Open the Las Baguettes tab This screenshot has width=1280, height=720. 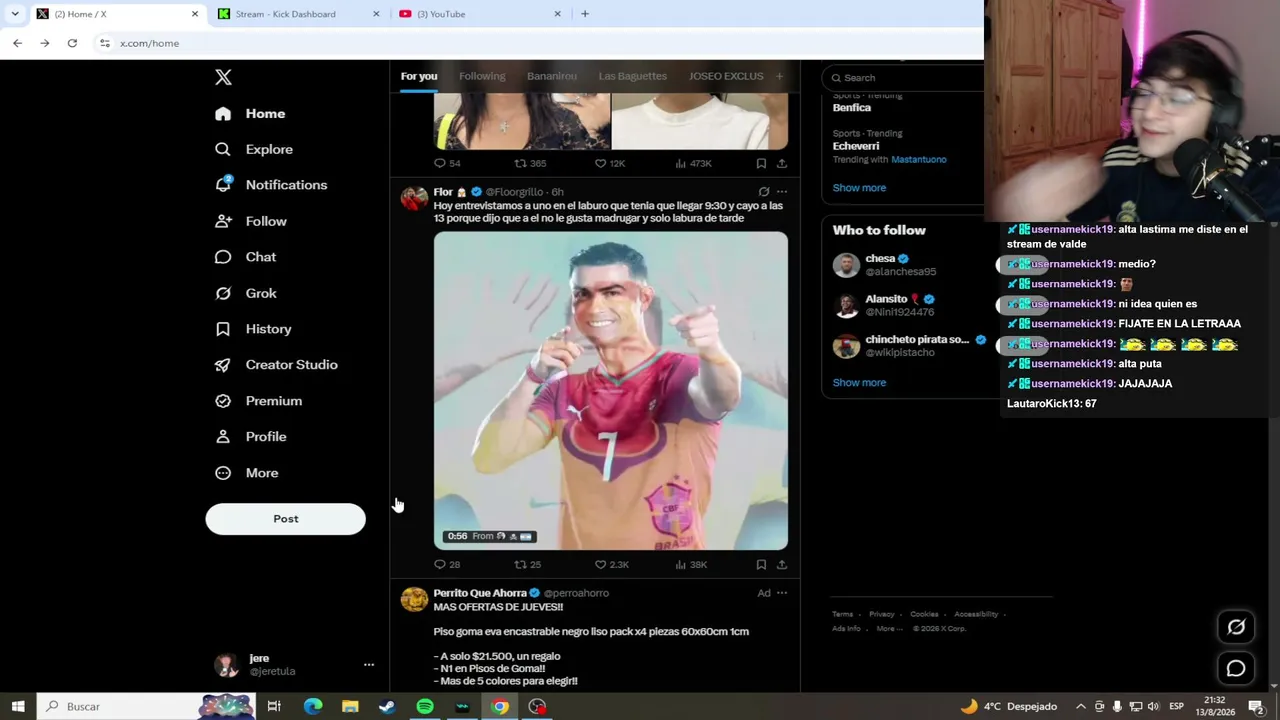pyautogui.click(x=633, y=76)
